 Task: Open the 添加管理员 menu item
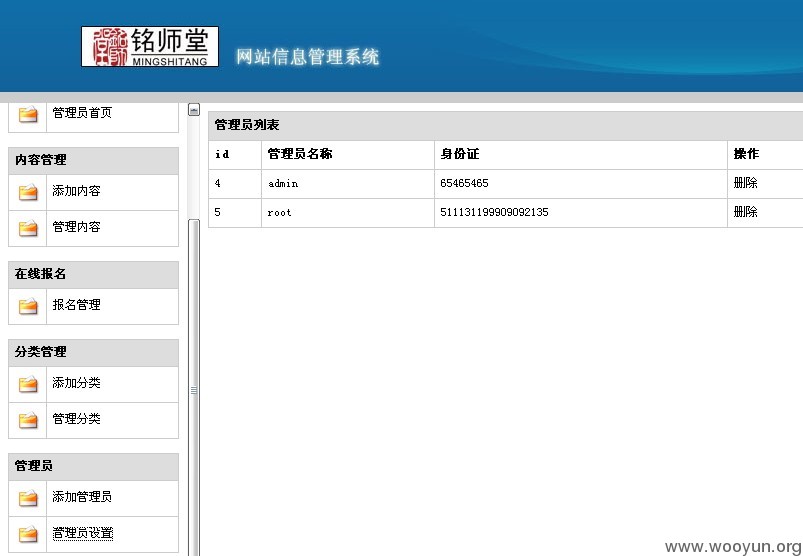click(82, 497)
